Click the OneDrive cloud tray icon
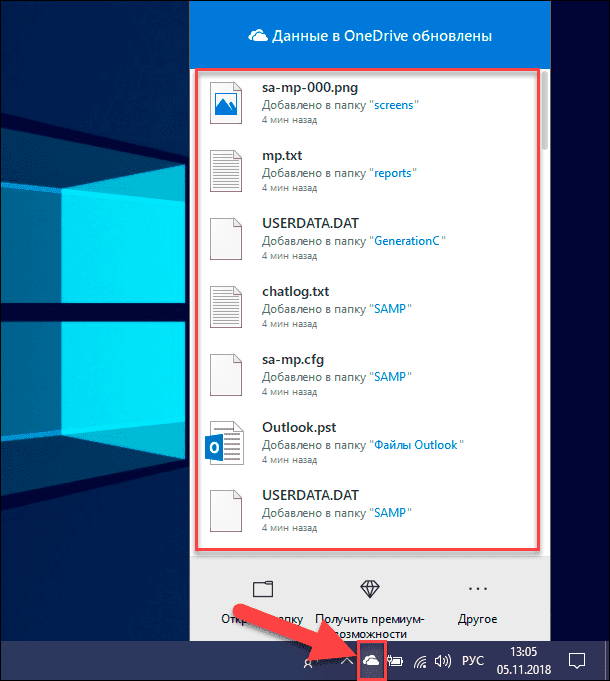This screenshot has height=681, width=610. pyautogui.click(x=371, y=661)
